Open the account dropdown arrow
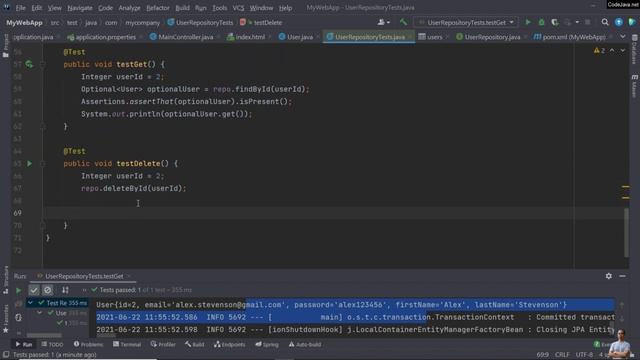Viewport: 640px width, 360px height. pyautogui.click(x=388, y=22)
